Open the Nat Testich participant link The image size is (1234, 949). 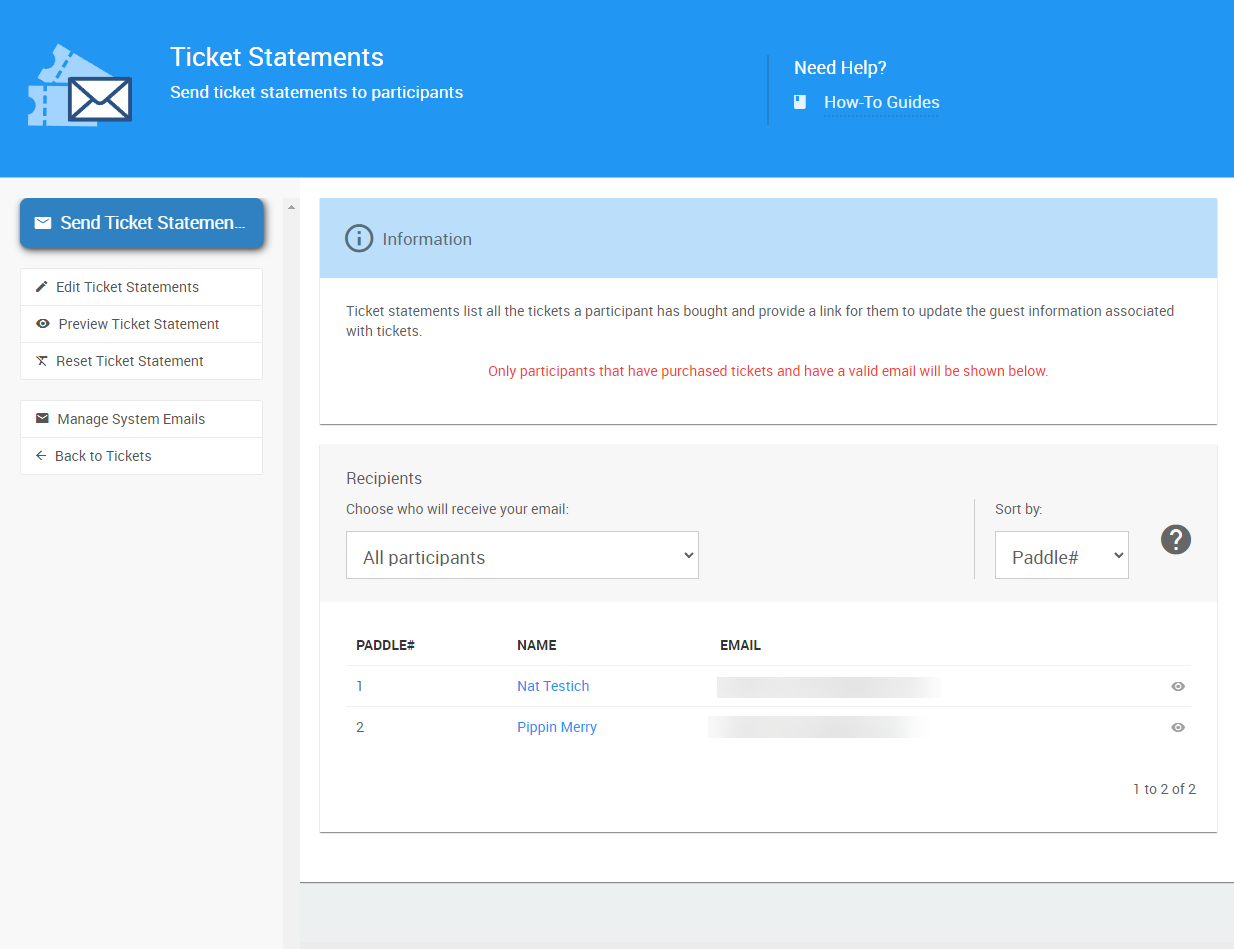[553, 687]
